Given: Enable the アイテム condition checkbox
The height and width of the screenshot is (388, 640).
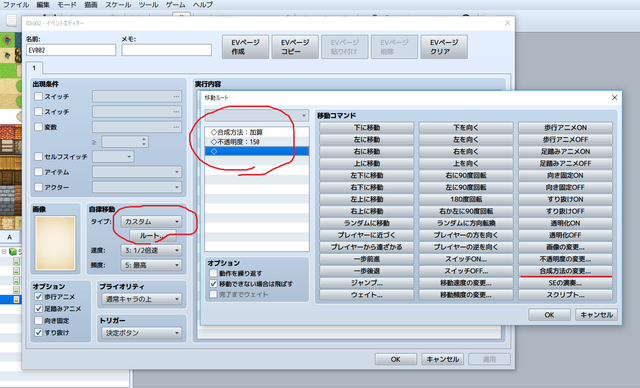Looking at the screenshot, I should pos(38,172).
